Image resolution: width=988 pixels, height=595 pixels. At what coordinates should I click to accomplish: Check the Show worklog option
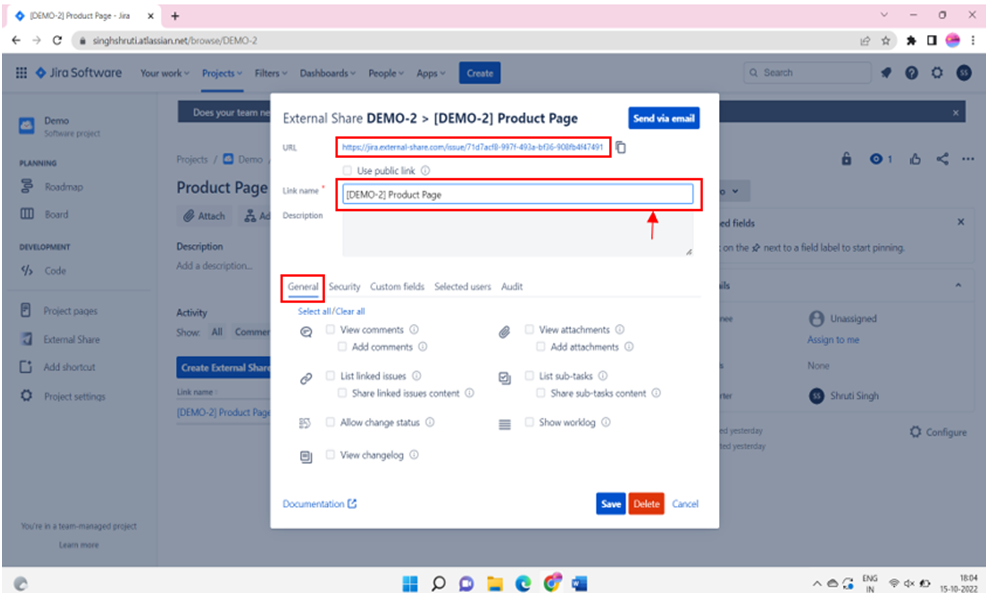pos(529,422)
